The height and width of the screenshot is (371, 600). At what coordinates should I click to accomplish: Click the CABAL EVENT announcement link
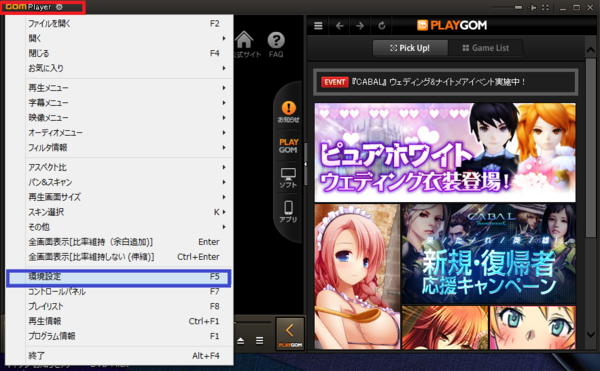pos(445,82)
